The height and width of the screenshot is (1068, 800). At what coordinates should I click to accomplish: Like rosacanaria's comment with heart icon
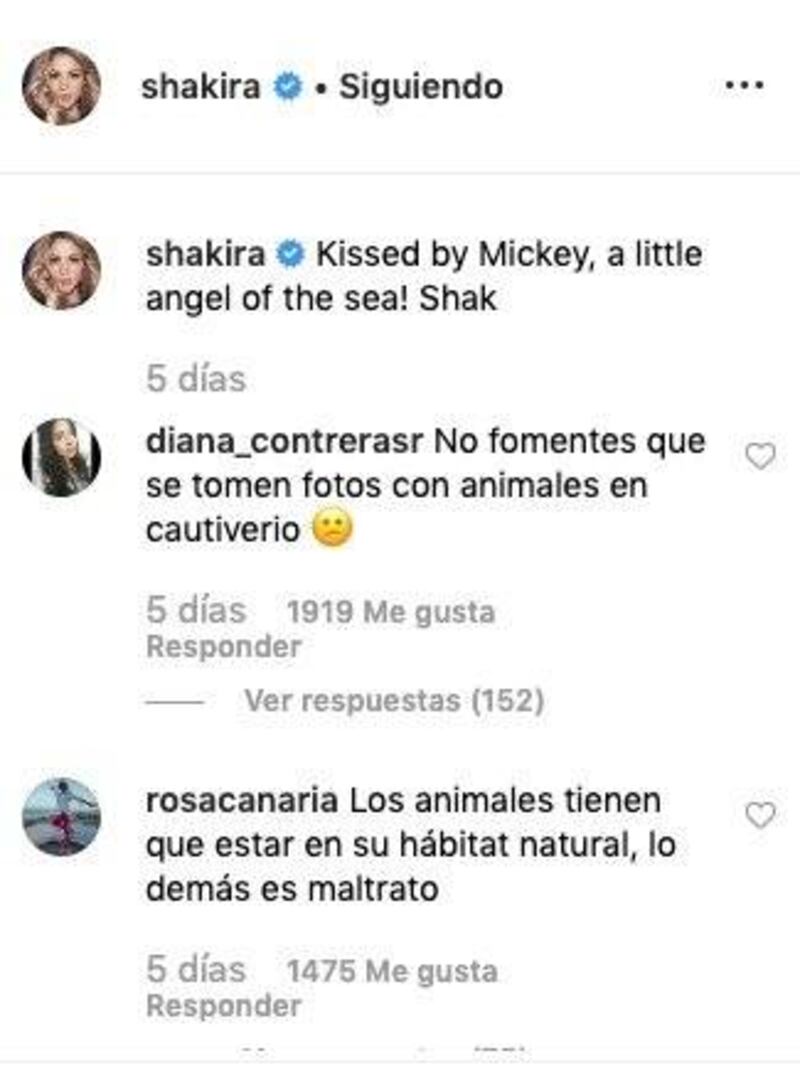click(761, 815)
